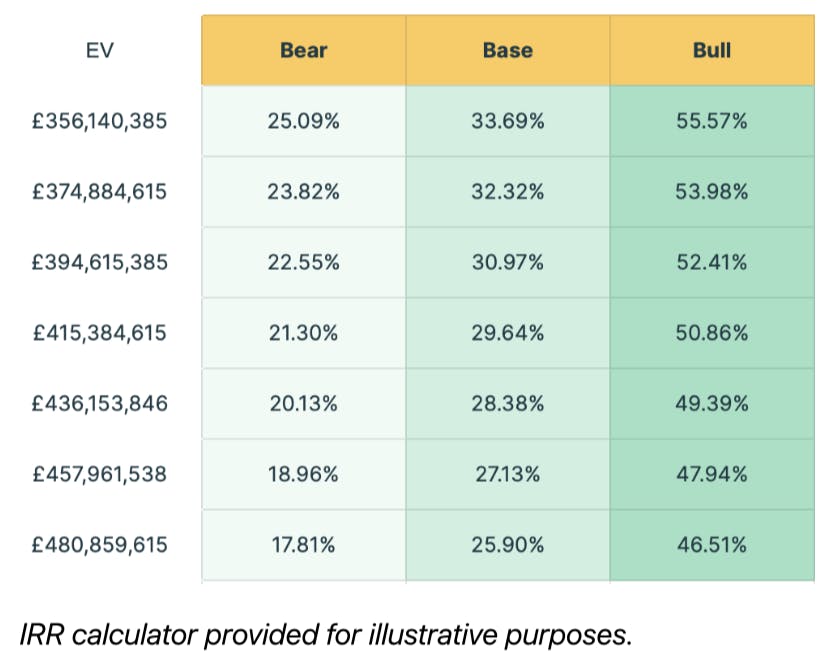Screen dimensions: 832x652
Task: Click the £457,961,538 EV value
Action: point(99,474)
